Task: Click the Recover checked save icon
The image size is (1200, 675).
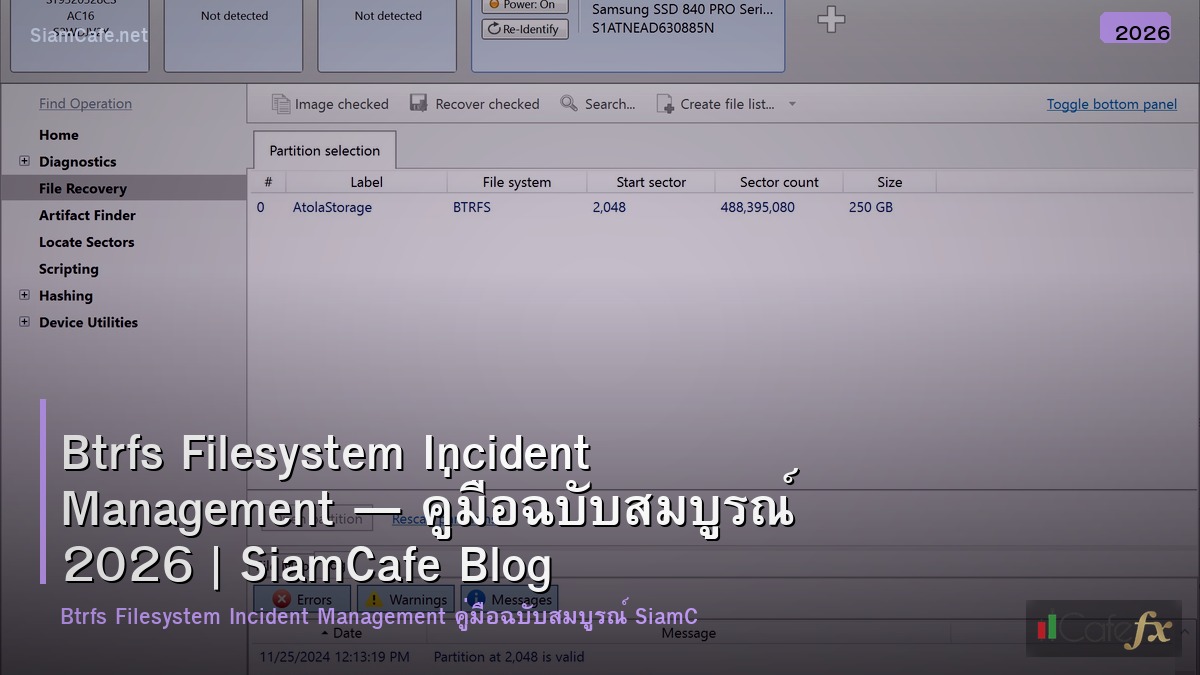Action: [x=419, y=103]
